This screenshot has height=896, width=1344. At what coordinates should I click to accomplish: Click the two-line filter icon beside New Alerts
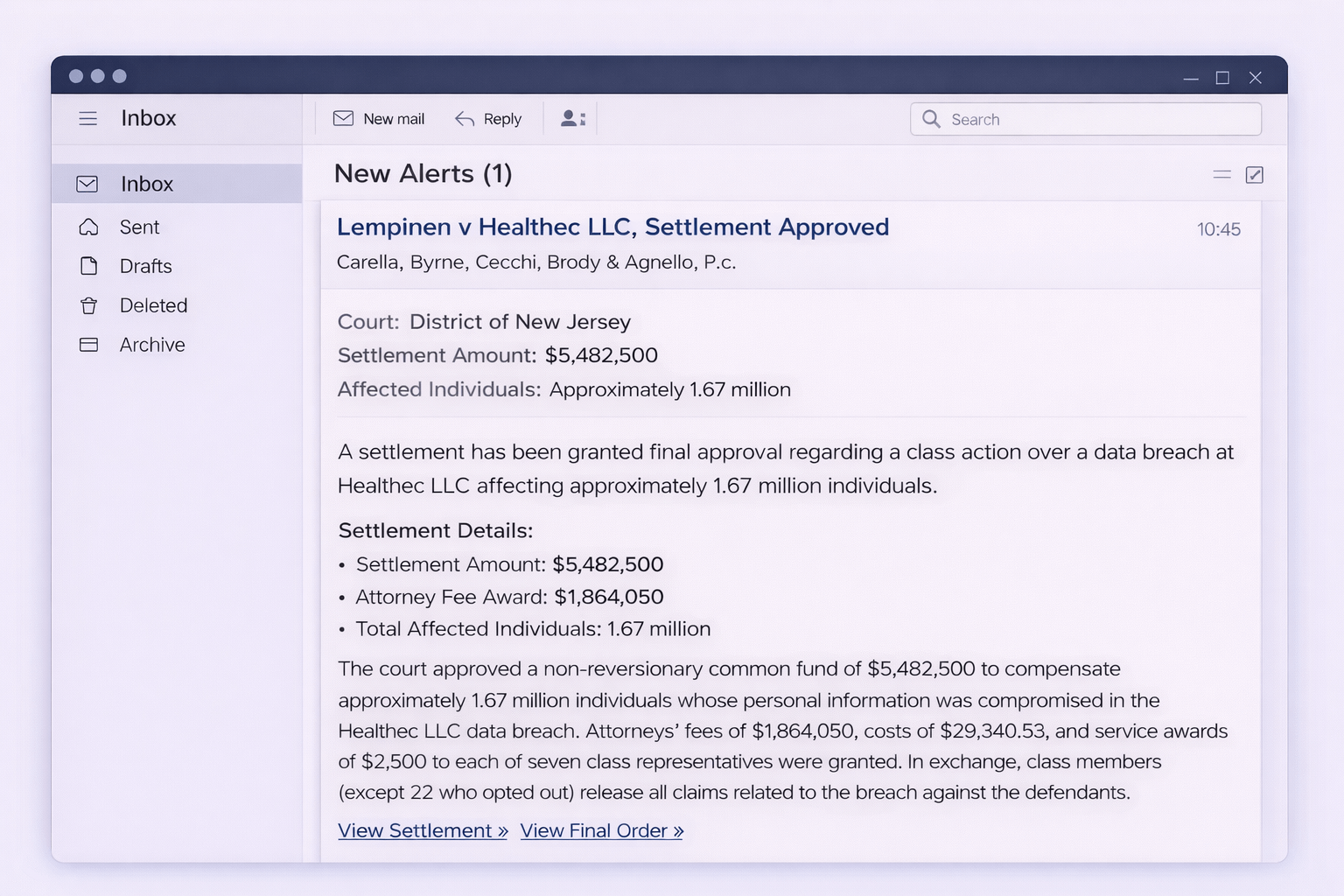pos(1222,175)
